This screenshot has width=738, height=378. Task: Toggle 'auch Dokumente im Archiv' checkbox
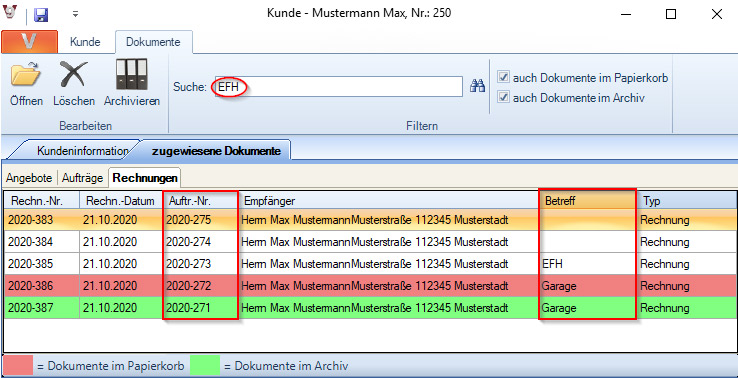click(x=504, y=98)
